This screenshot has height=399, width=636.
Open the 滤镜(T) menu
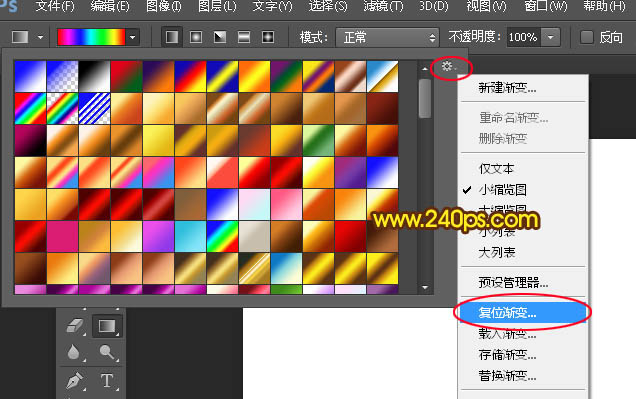(x=383, y=6)
